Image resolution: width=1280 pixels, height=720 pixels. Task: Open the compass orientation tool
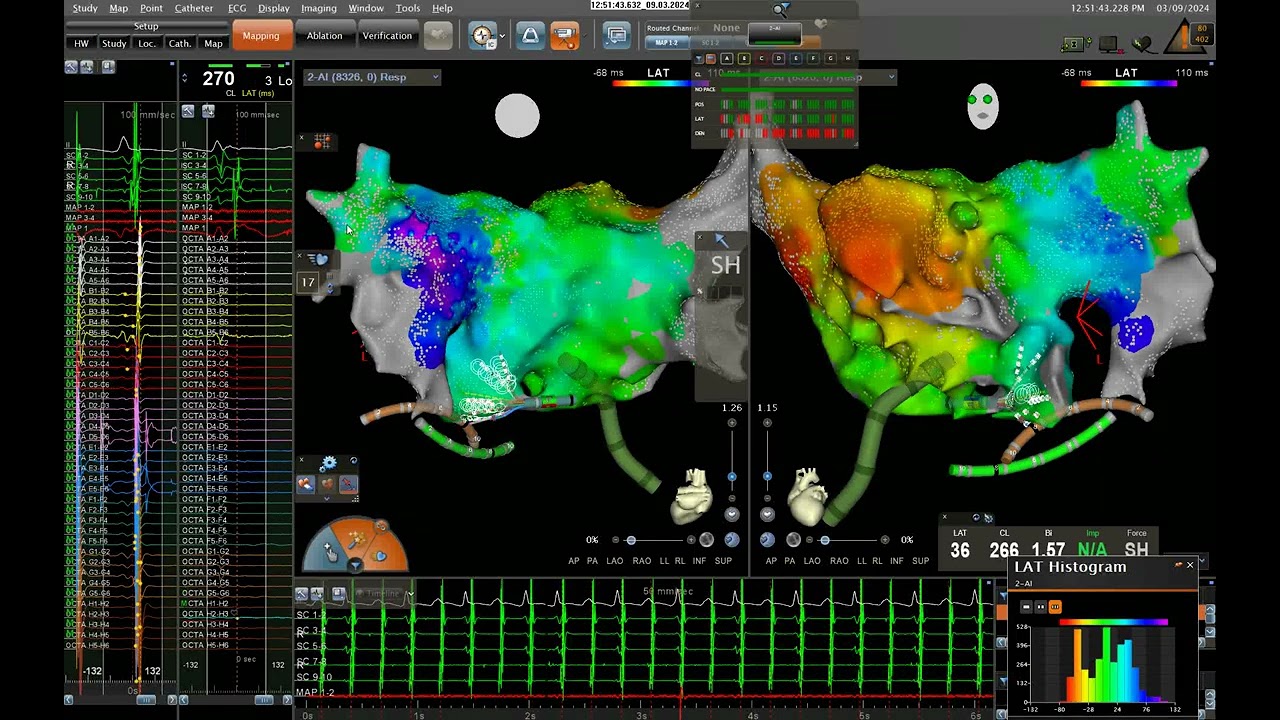coord(483,36)
